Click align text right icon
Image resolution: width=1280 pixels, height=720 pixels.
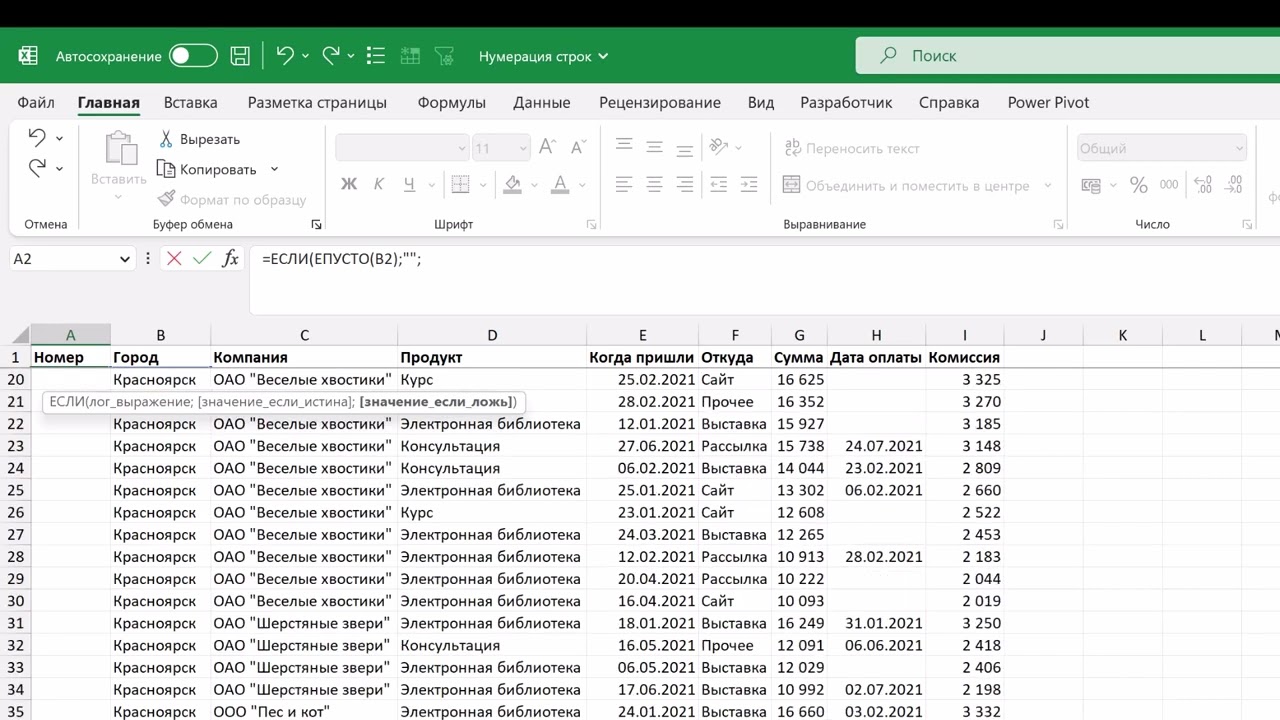coord(685,184)
